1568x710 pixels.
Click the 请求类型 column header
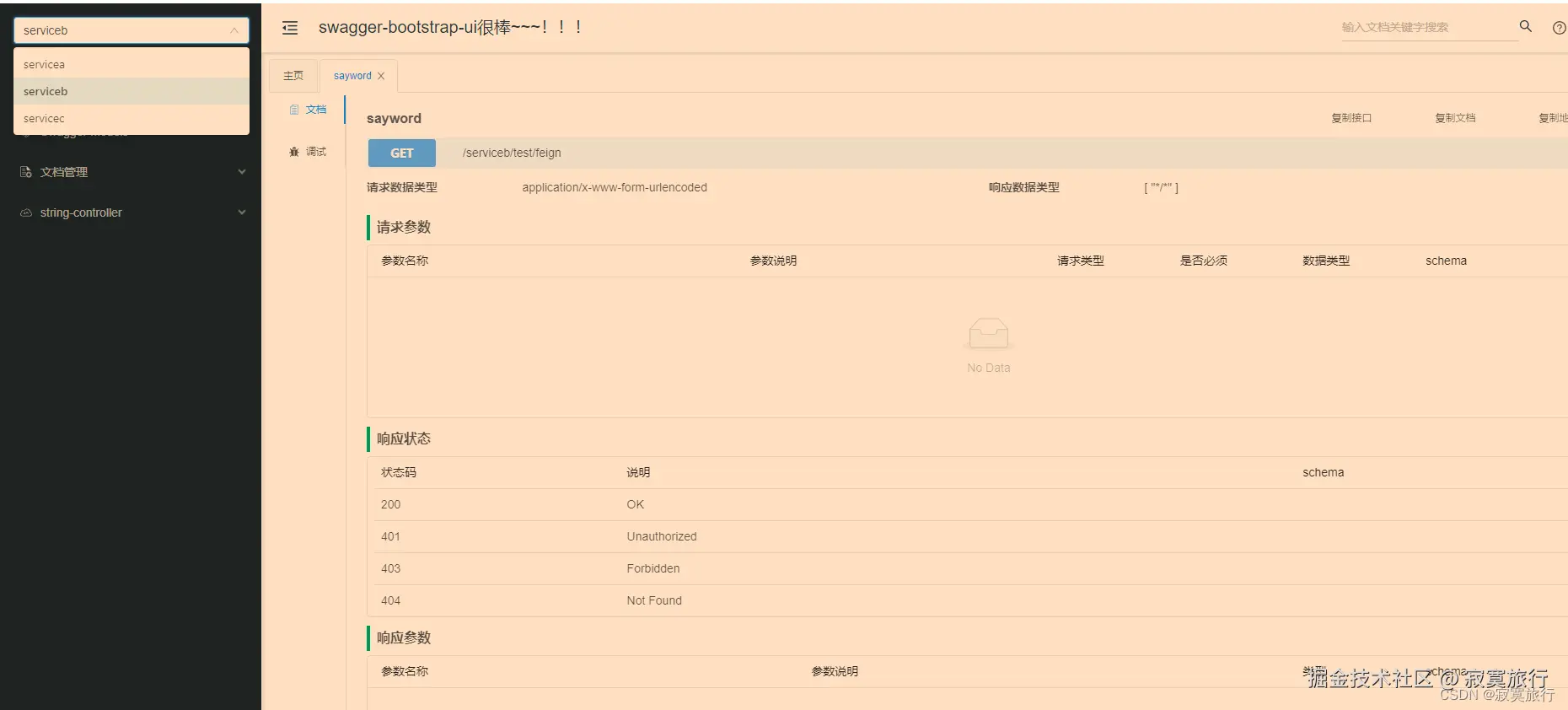pos(1081,261)
